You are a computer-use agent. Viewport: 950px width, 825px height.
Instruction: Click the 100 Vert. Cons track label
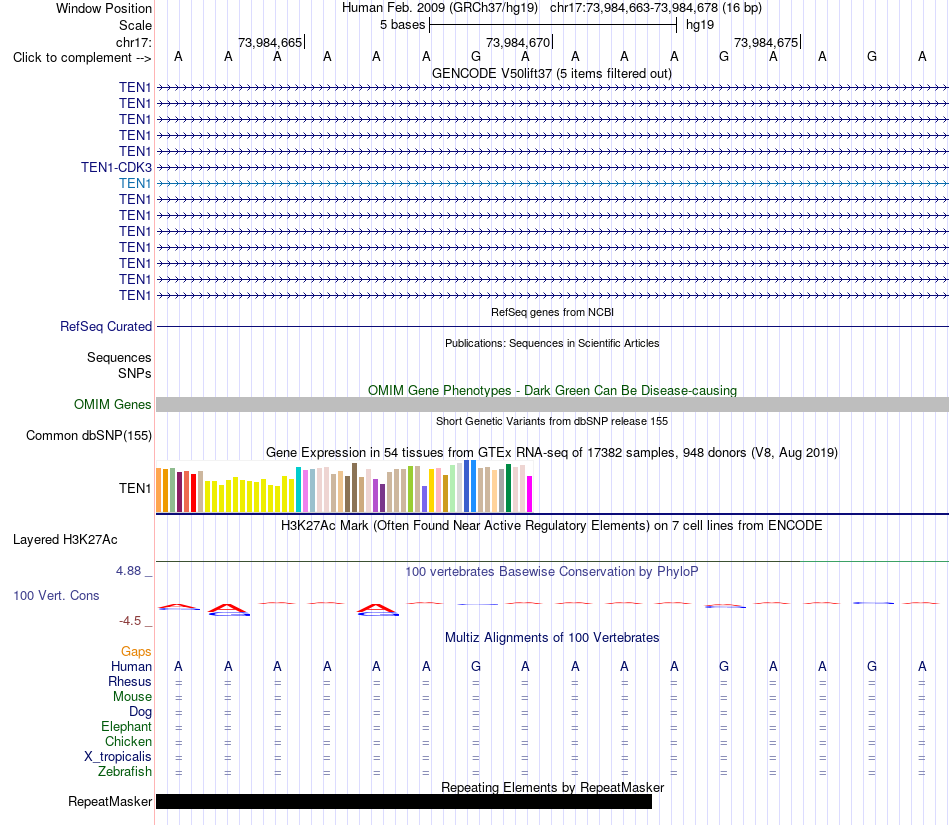point(56,595)
